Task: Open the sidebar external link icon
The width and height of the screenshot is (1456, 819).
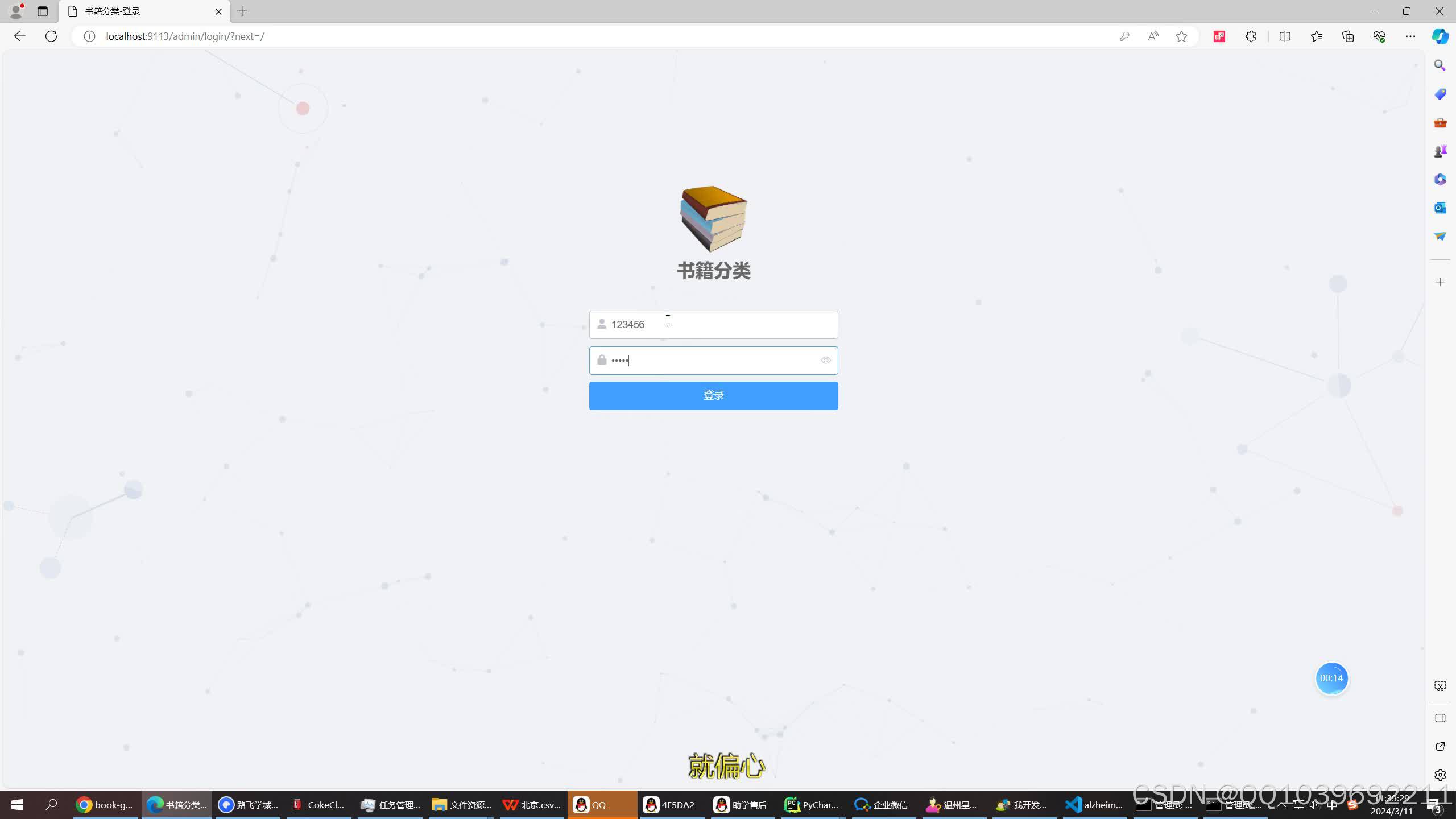Action: coord(1440,747)
